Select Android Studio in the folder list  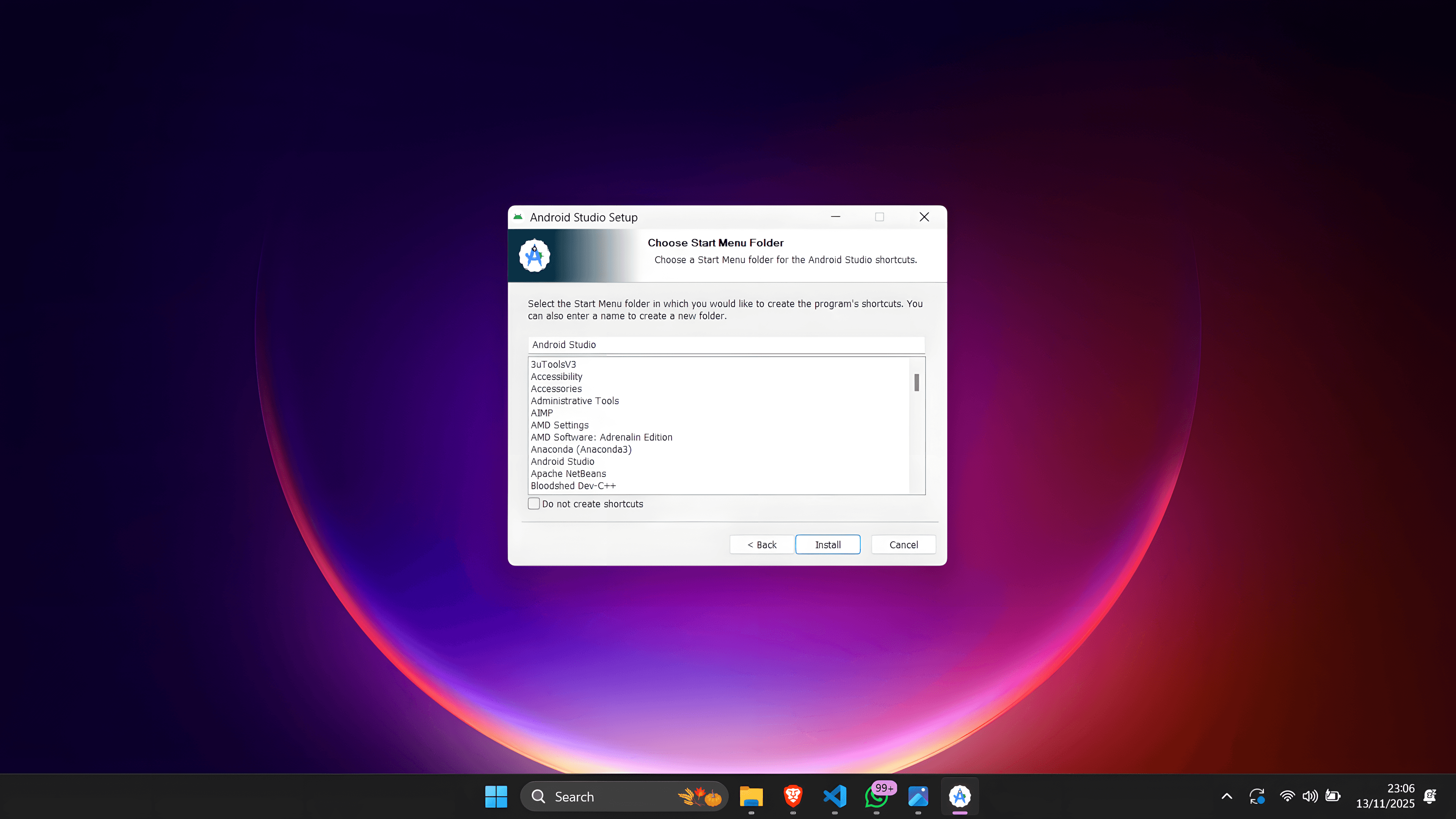562,461
